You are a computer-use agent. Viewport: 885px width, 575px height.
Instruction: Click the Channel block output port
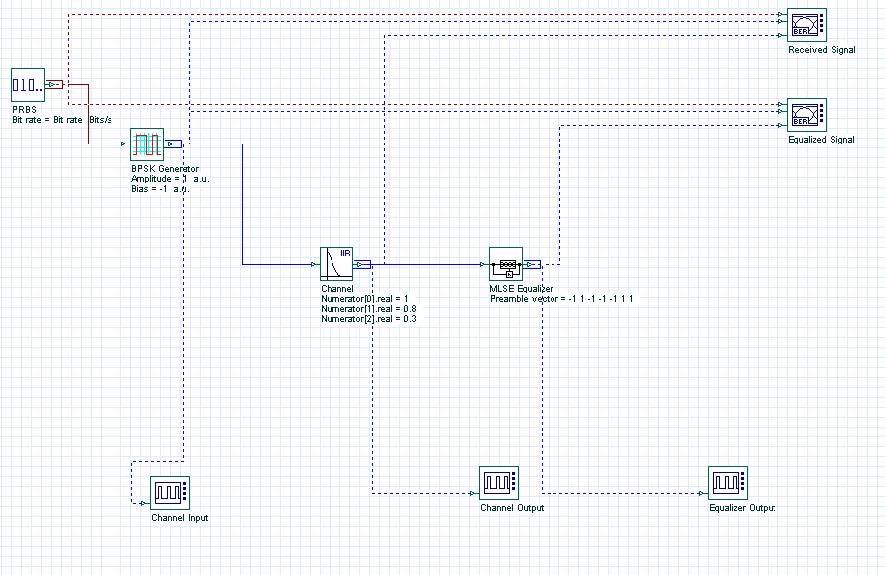[x=362, y=265]
